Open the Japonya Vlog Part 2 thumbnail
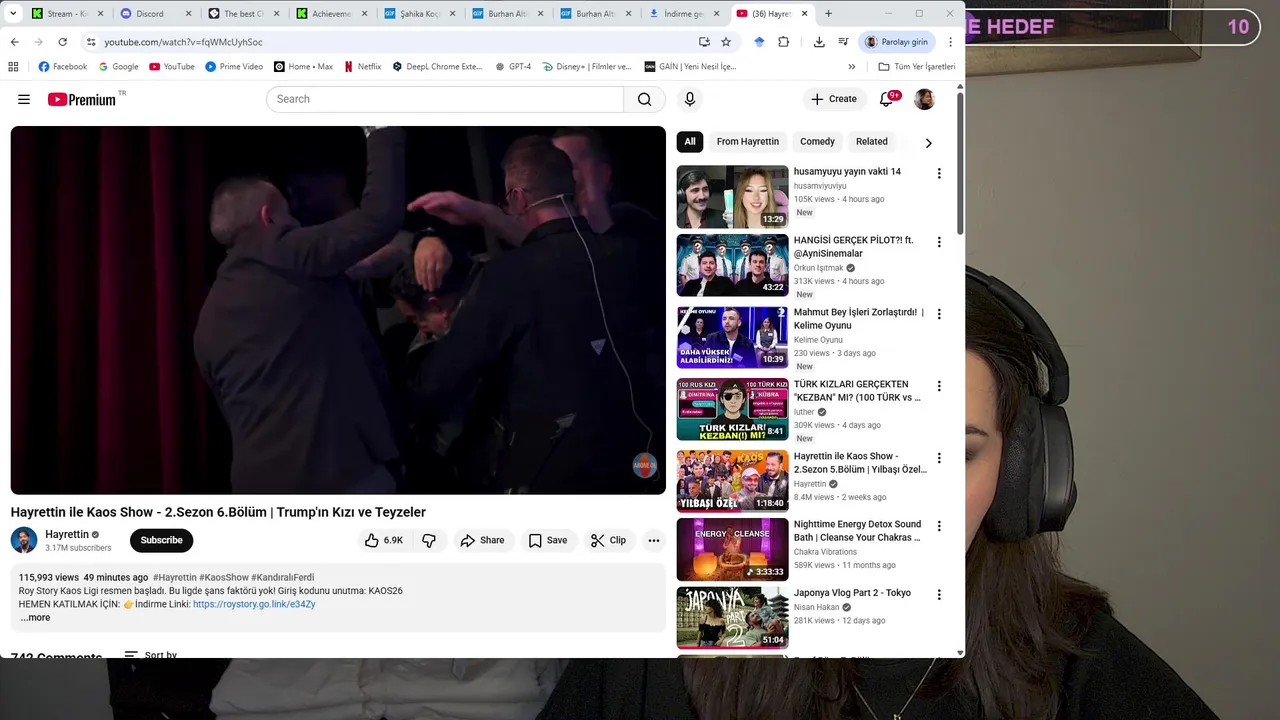 point(732,618)
